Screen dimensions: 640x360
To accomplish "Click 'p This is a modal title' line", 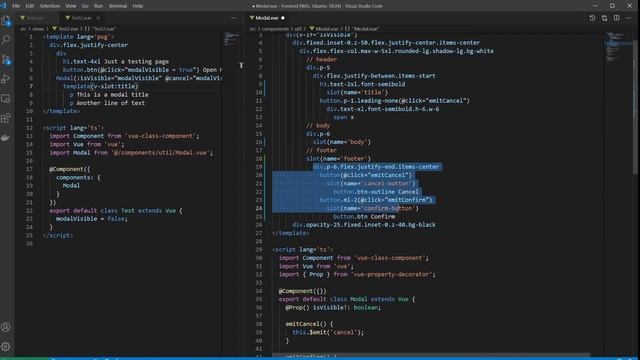I will click(109, 95).
